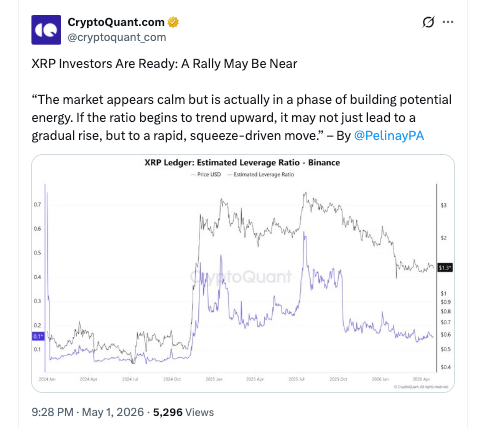Select the 2024 Jan x-axis marker
This screenshot has height=428, width=482.
47,379
